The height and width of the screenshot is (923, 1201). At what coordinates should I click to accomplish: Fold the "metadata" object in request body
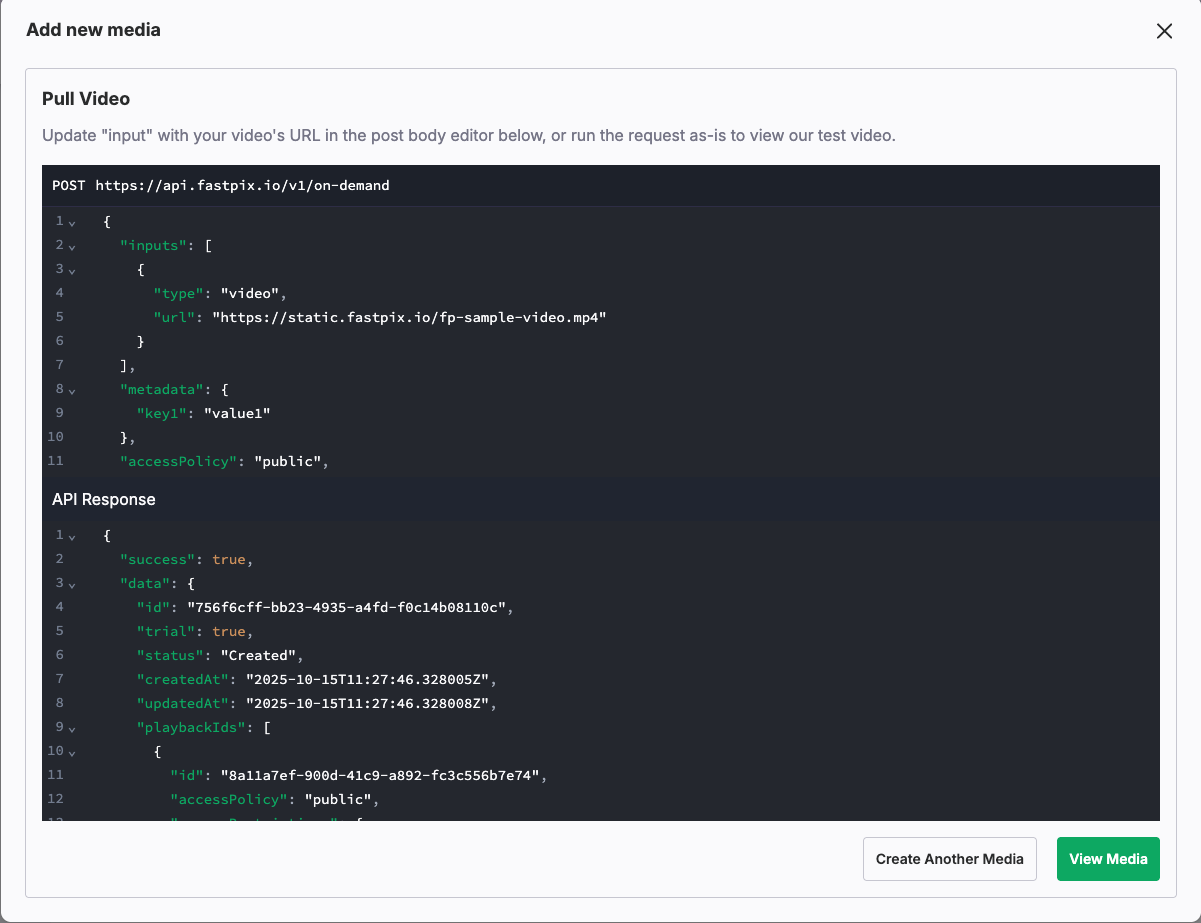click(x=72, y=390)
